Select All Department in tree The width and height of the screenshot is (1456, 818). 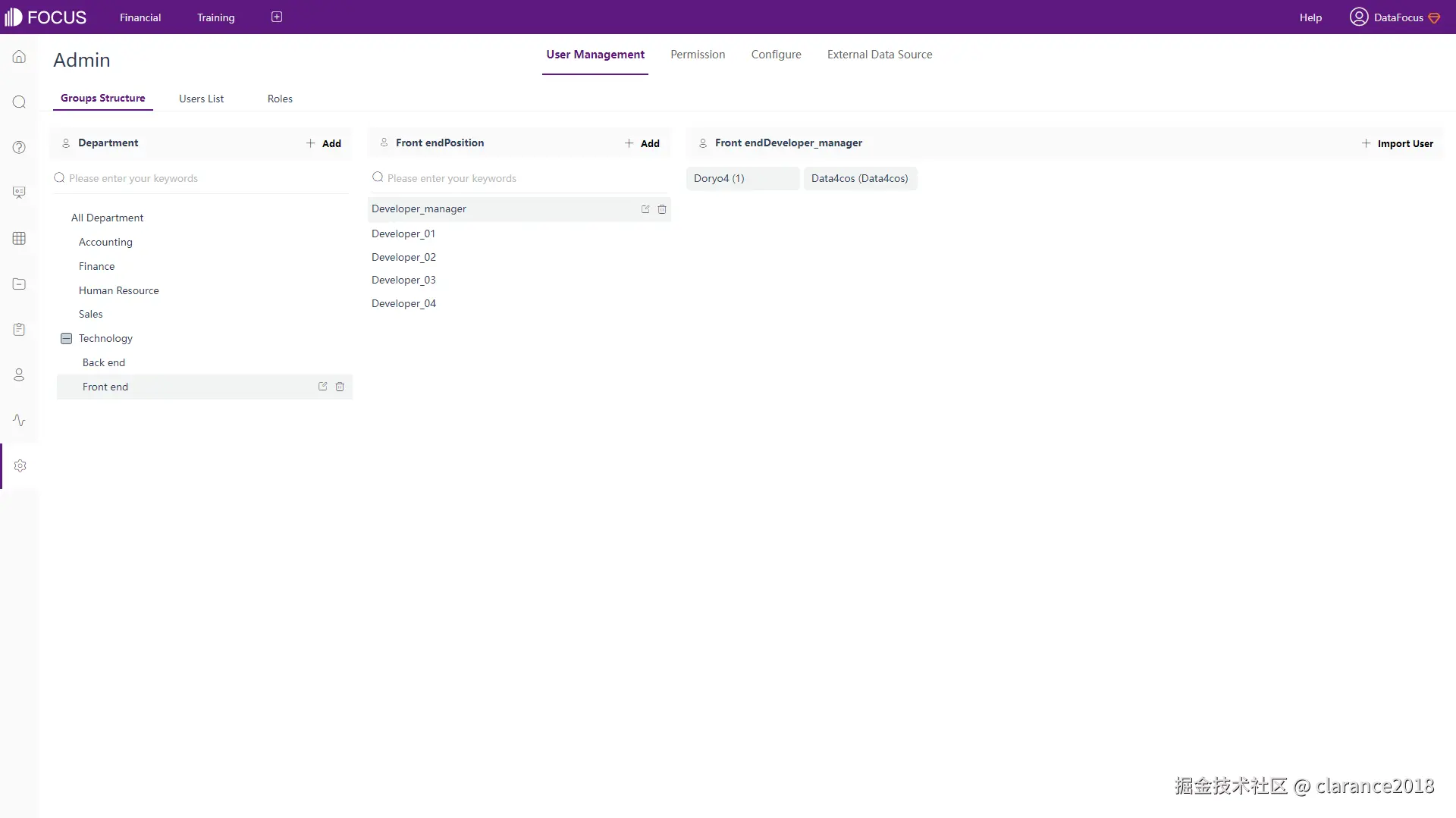pyautogui.click(x=107, y=218)
